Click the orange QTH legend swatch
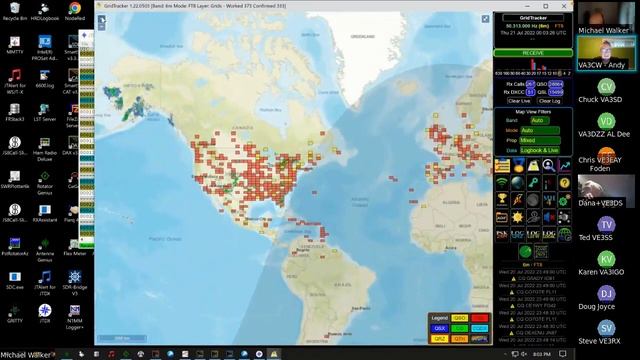 tap(459, 338)
